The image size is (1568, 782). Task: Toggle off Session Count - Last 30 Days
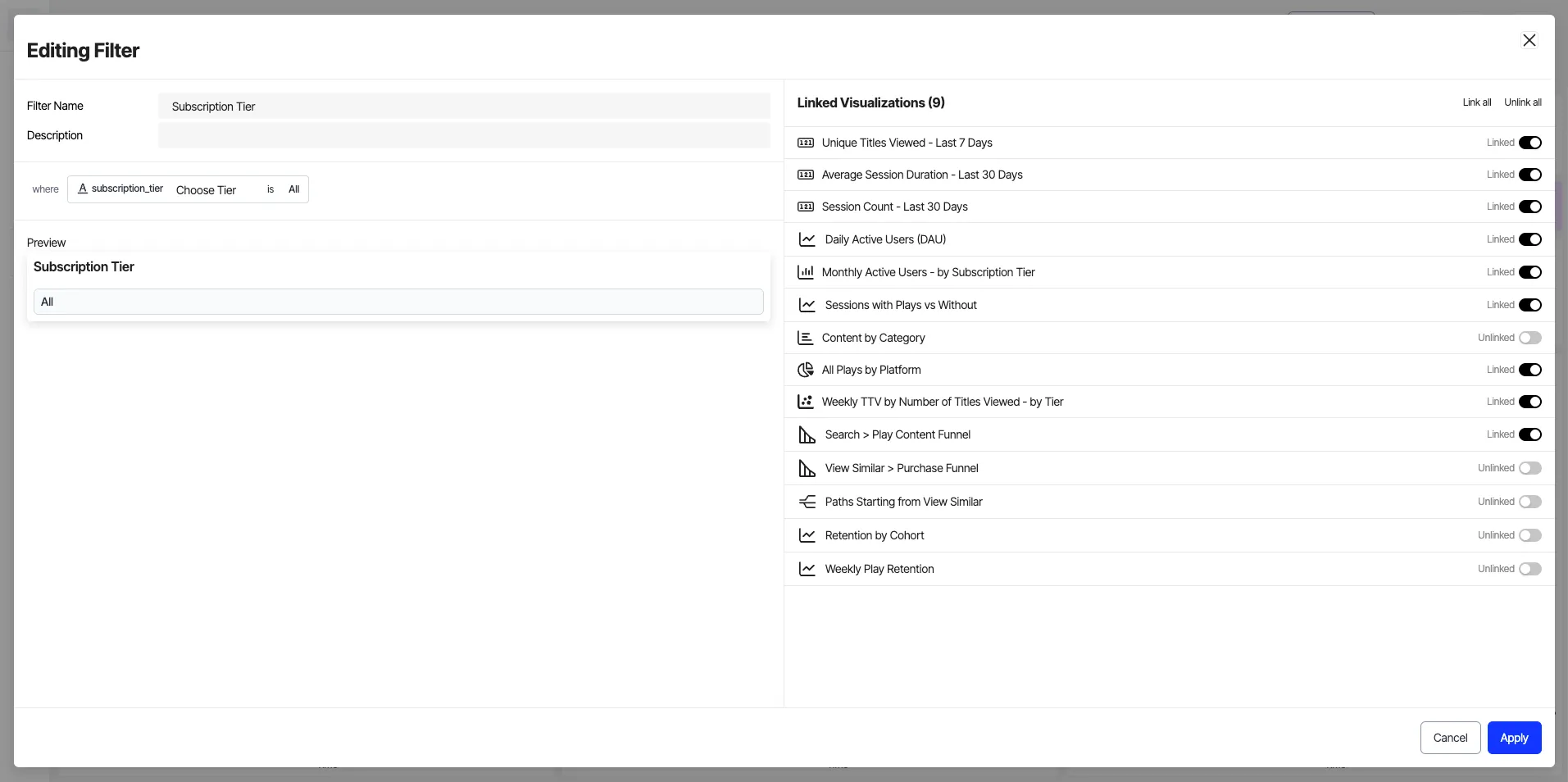click(x=1530, y=207)
